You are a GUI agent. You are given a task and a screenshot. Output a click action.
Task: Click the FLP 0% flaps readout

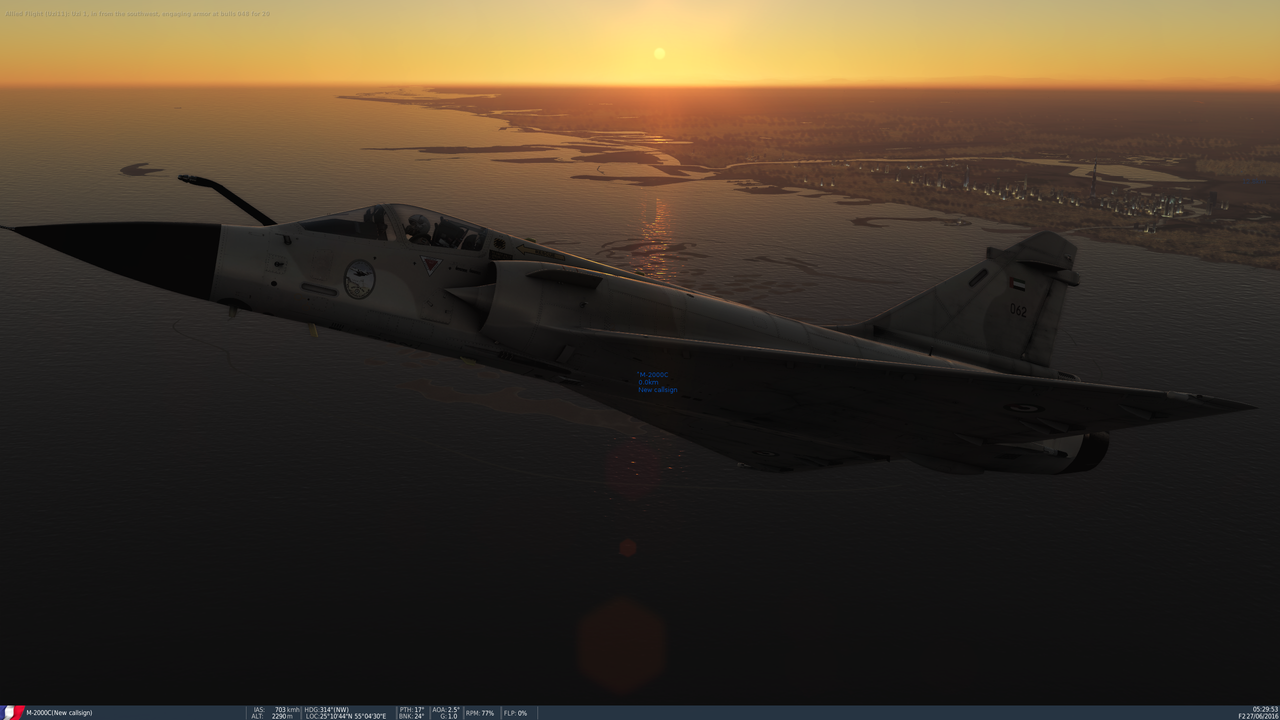(x=515, y=713)
